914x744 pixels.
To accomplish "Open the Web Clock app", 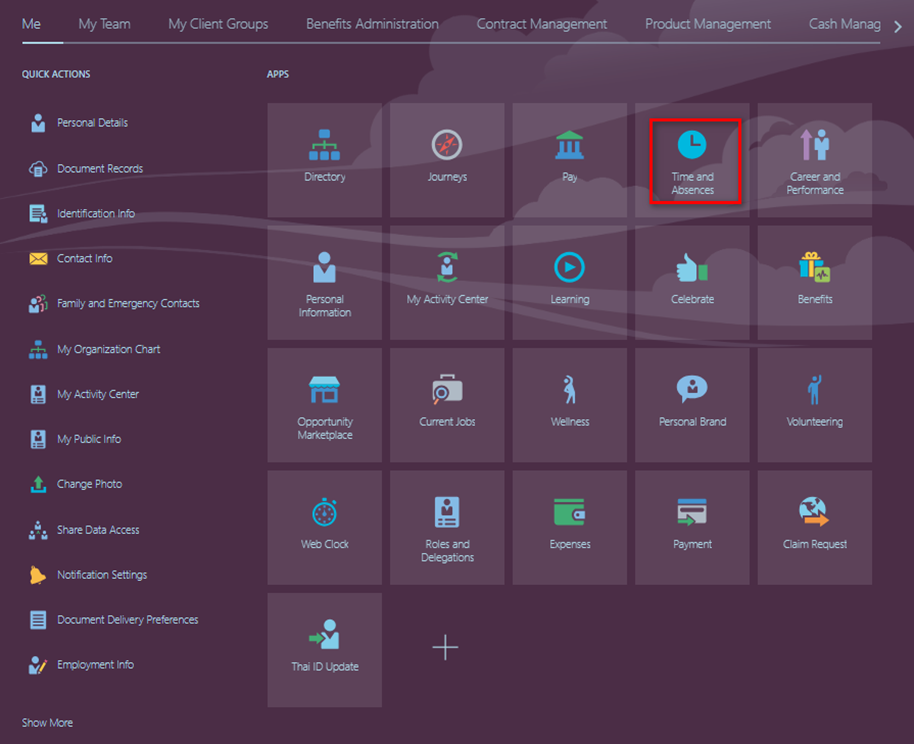I will point(324,527).
